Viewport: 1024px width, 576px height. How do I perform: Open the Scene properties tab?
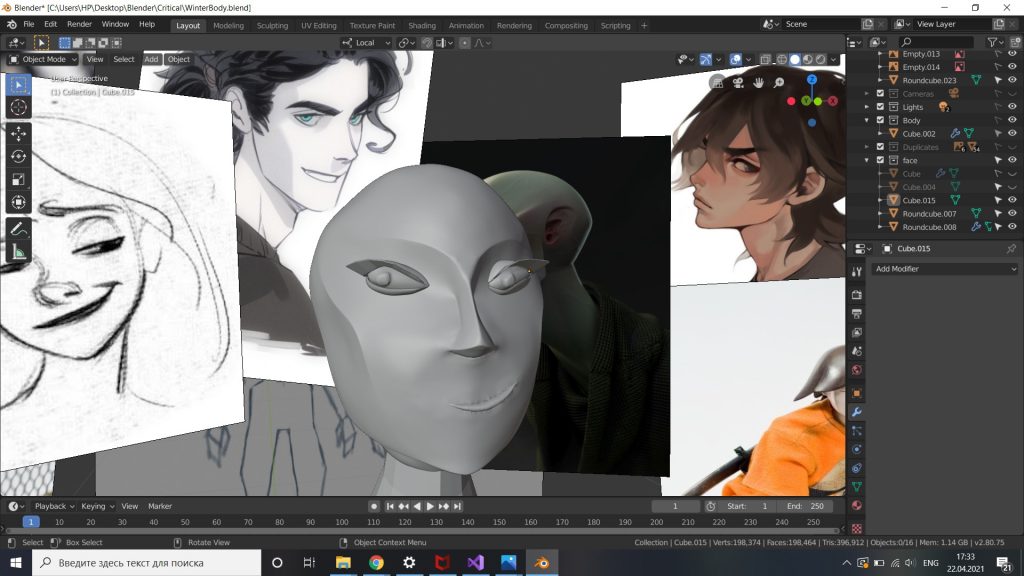pyautogui.click(x=857, y=351)
